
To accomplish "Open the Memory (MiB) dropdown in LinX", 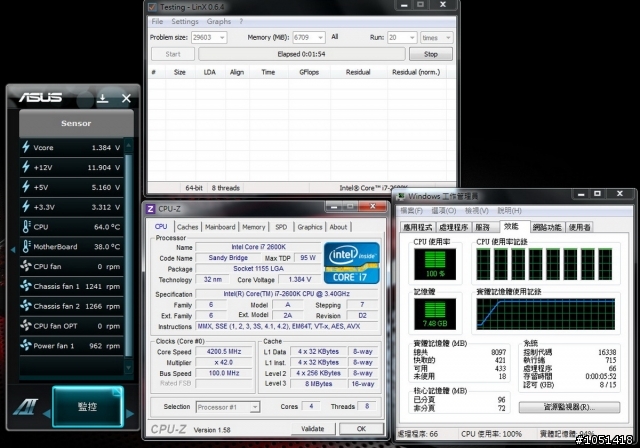I will coord(320,38).
